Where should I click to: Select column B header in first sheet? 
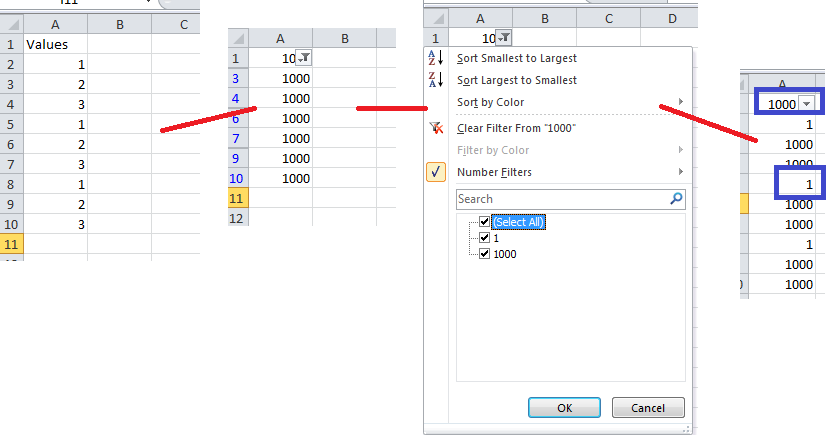[119, 24]
